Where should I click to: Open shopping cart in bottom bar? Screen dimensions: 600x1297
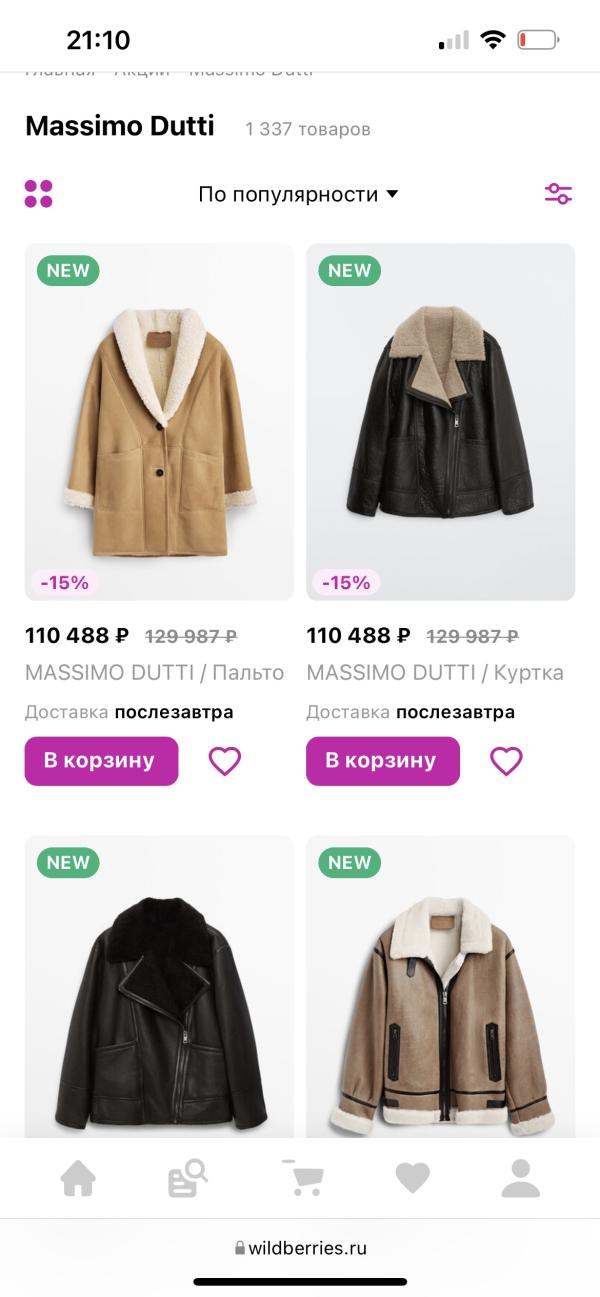[303, 1178]
